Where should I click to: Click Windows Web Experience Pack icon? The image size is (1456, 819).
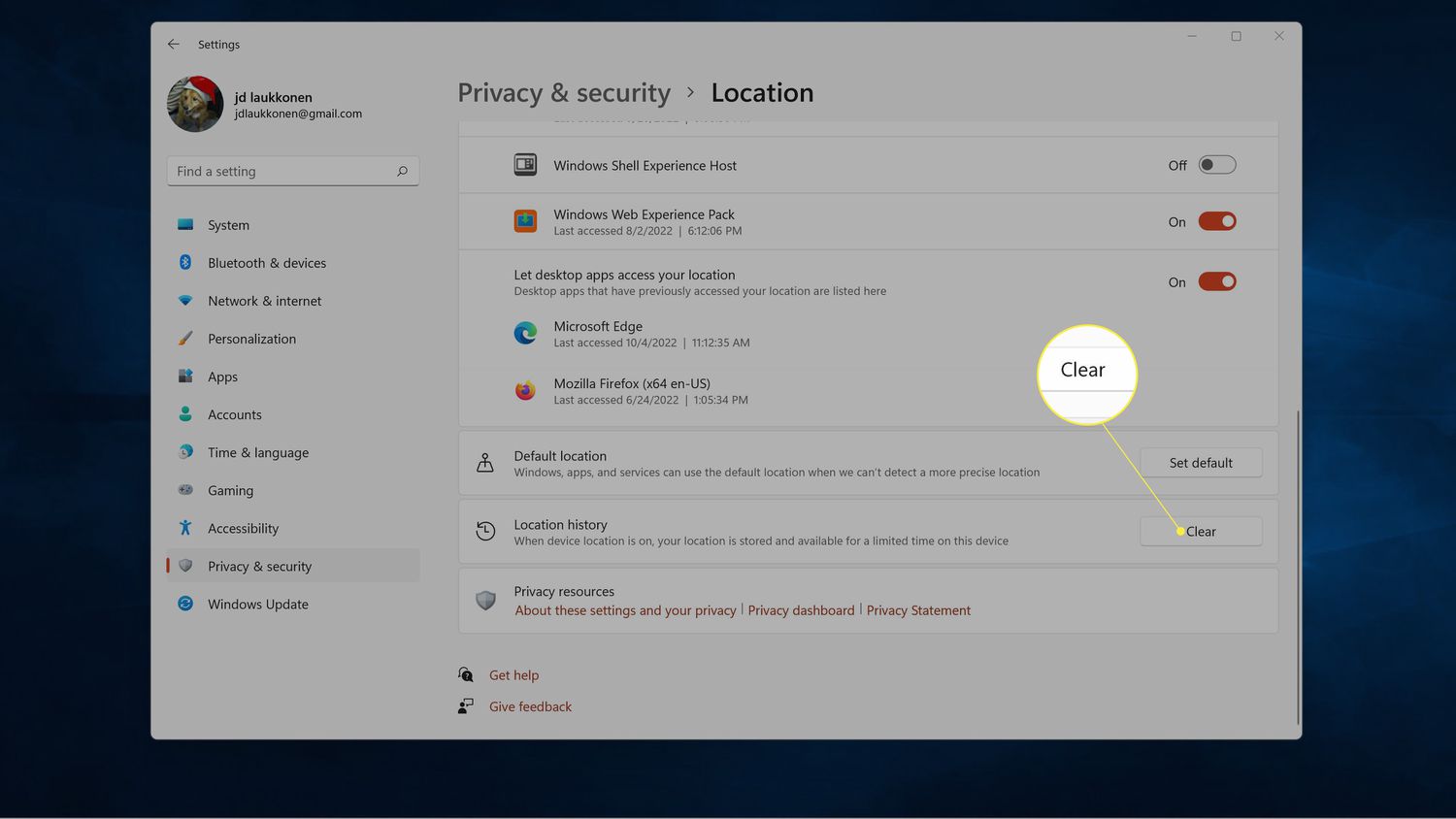(x=525, y=221)
